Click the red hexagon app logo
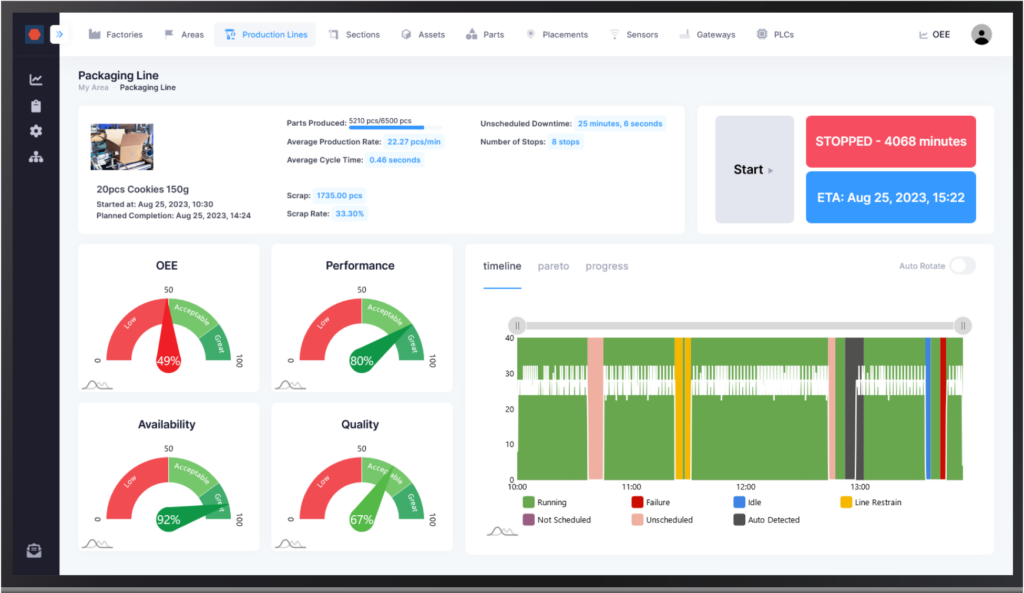The image size is (1024, 593). point(35,34)
